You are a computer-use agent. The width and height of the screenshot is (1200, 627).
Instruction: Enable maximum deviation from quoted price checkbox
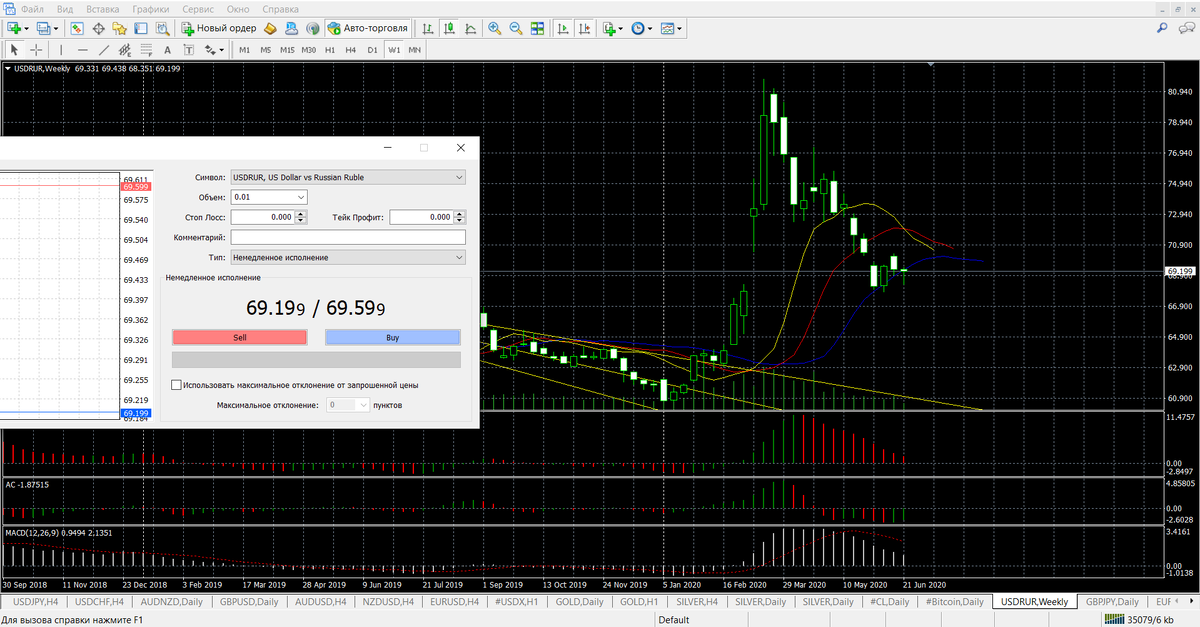tap(177, 384)
